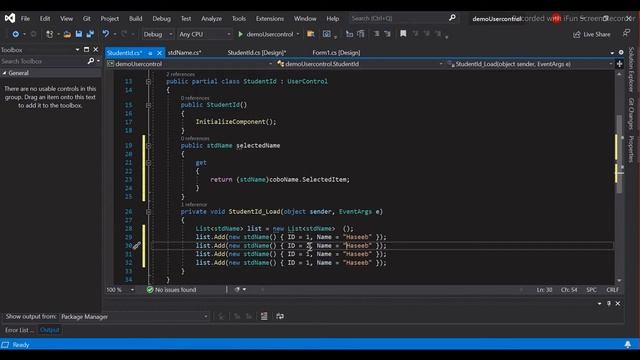Open the demoUsercontrol.StudentId type dropdown
Image resolution: width=640 pixels, height=360 pixels.
[360, 64]
